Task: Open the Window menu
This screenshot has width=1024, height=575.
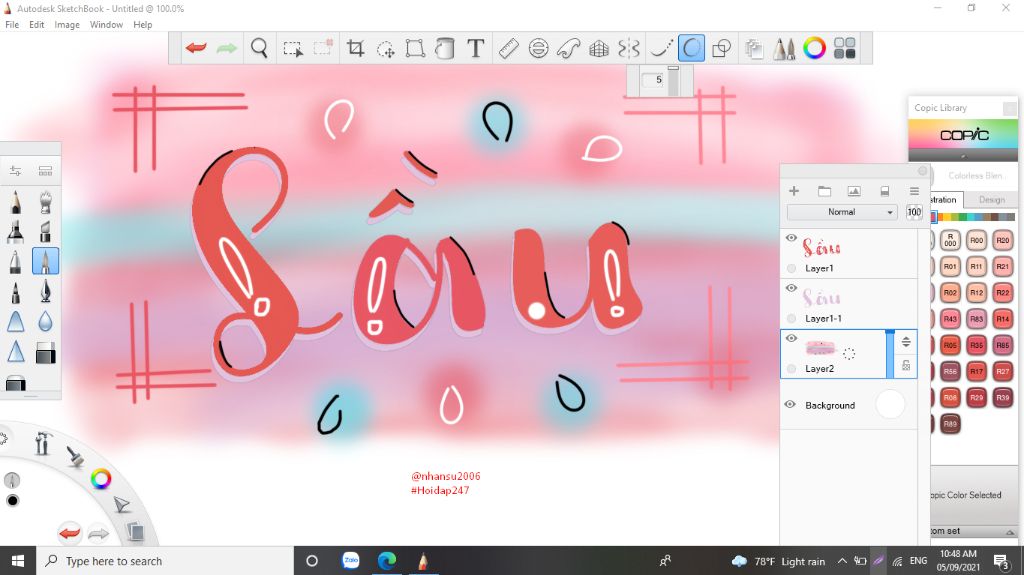Action: (106, 25)
